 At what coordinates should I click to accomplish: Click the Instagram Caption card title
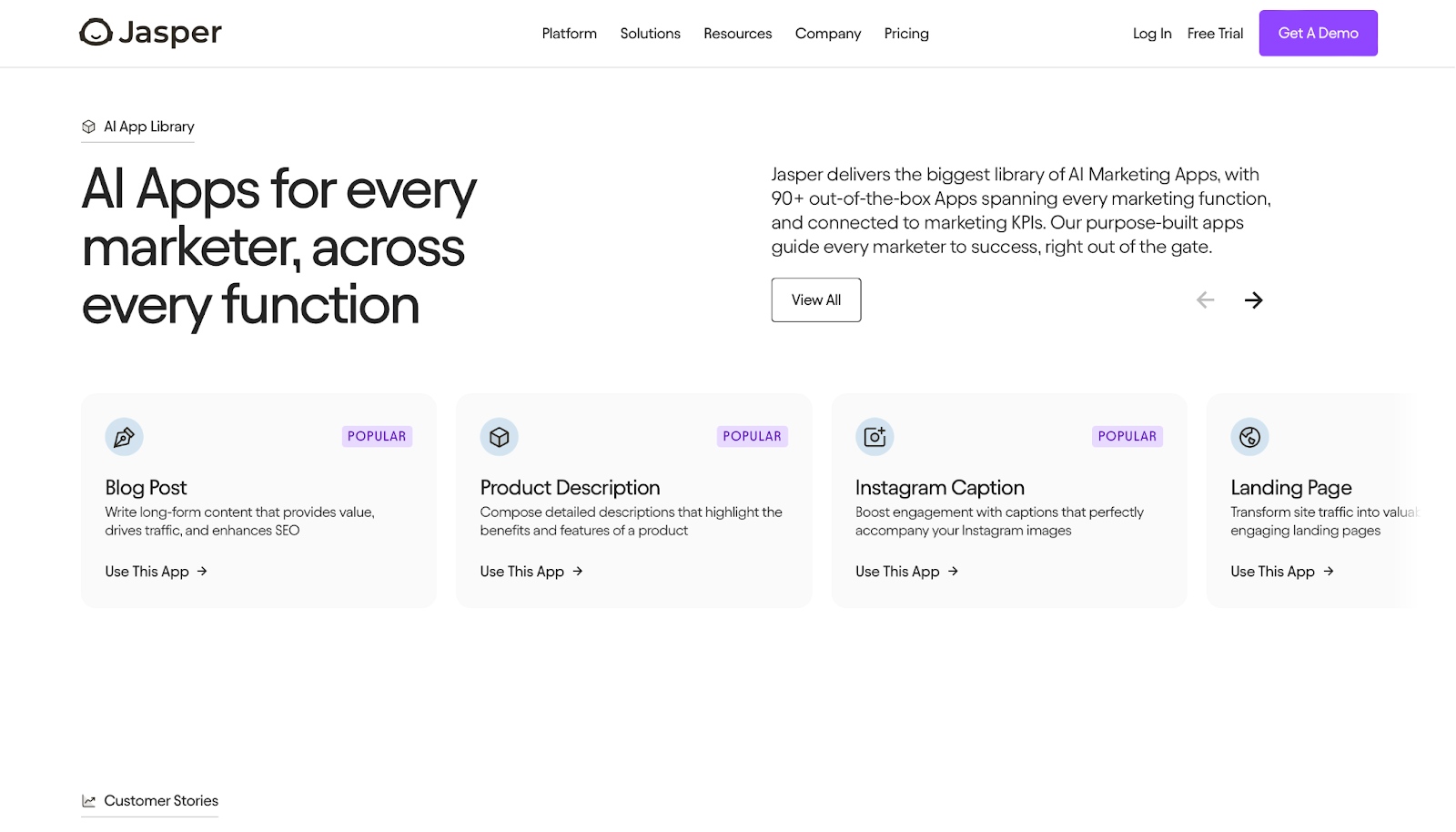tap(940, 488)
